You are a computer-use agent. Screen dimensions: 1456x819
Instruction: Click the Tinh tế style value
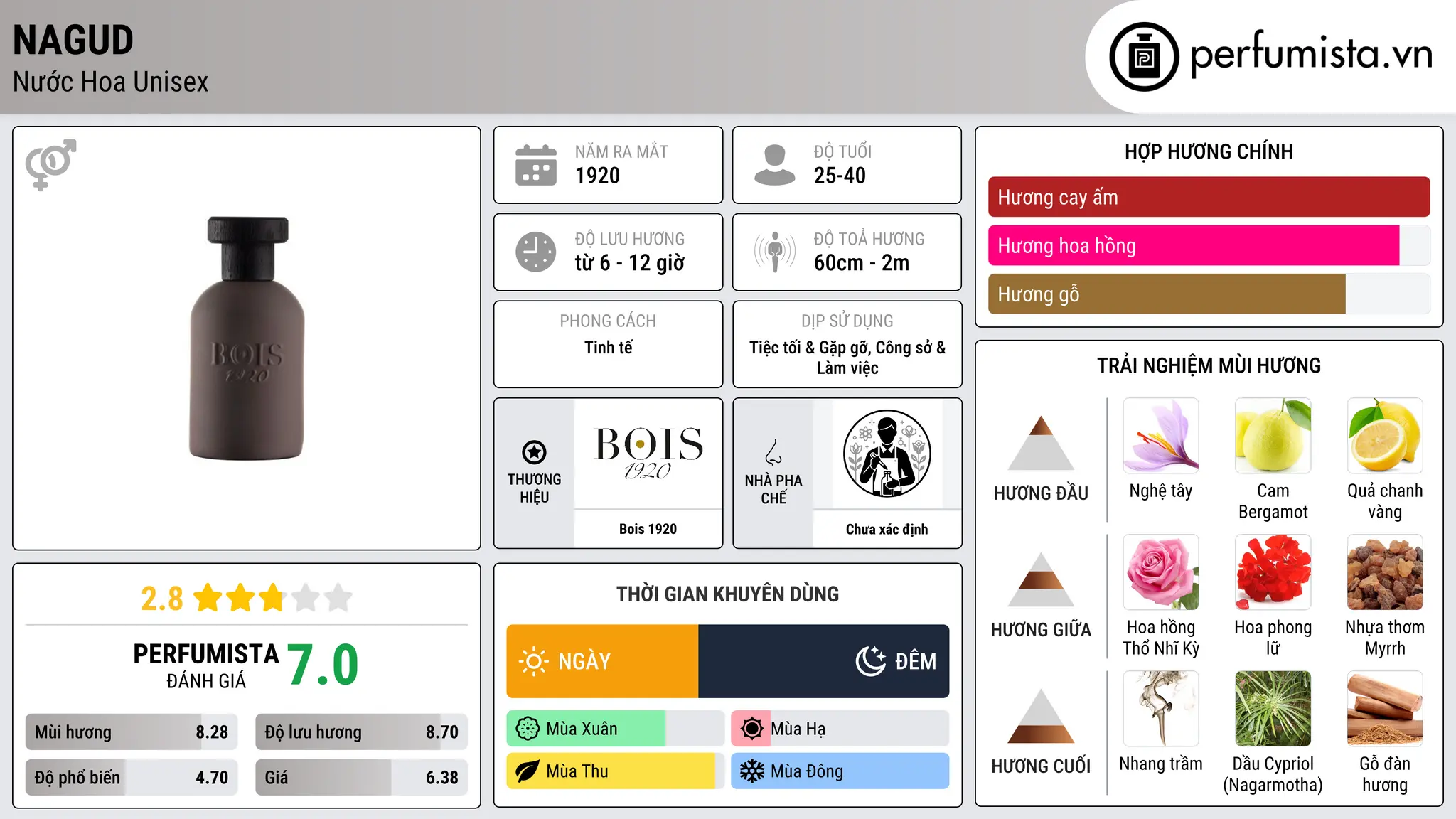pos(608,348)
